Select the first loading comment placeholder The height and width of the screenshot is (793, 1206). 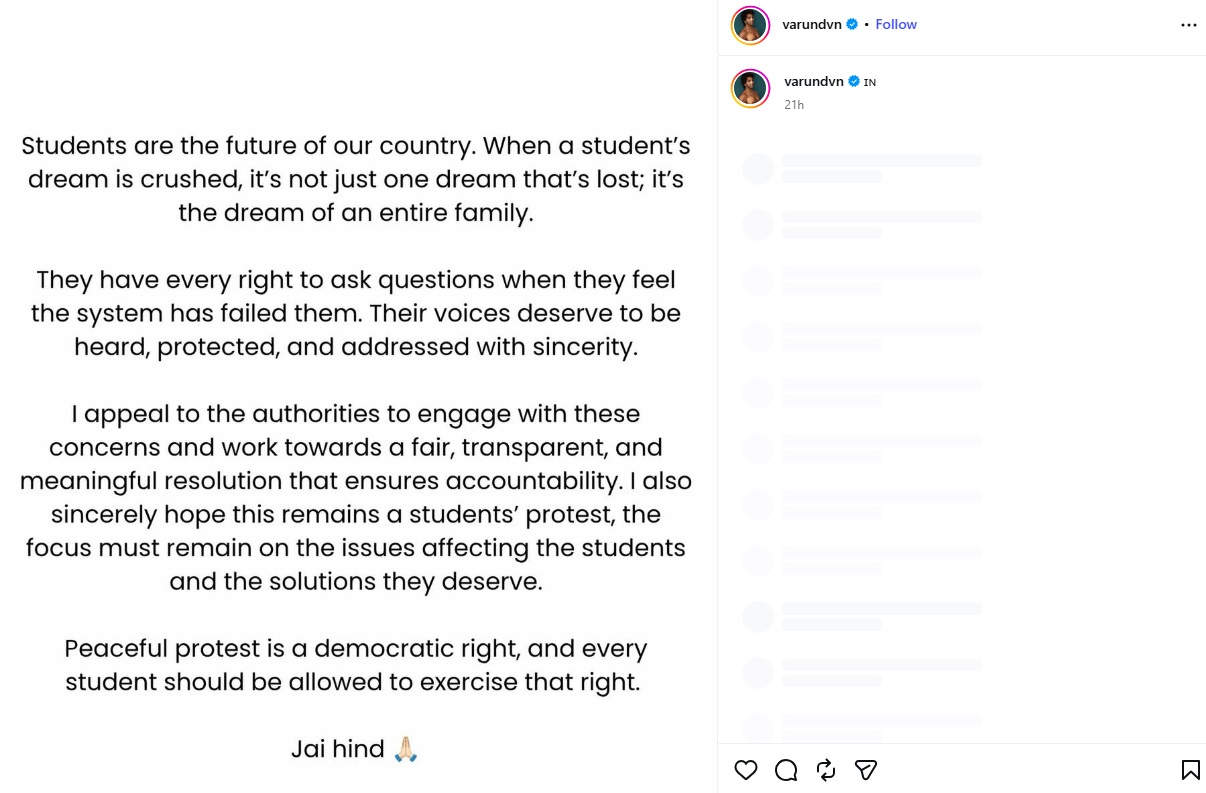tap(862, 168)
